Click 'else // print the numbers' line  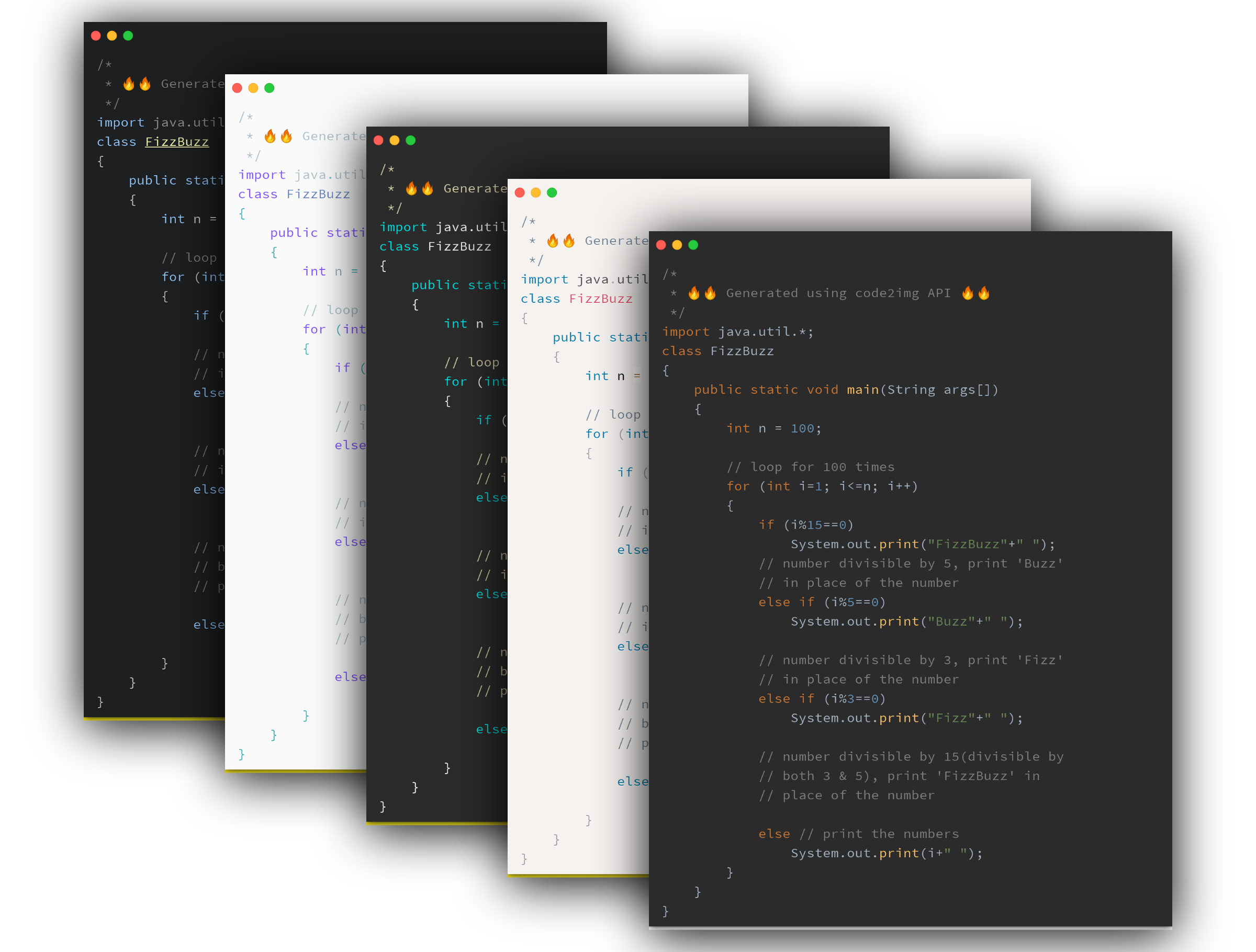858,833
